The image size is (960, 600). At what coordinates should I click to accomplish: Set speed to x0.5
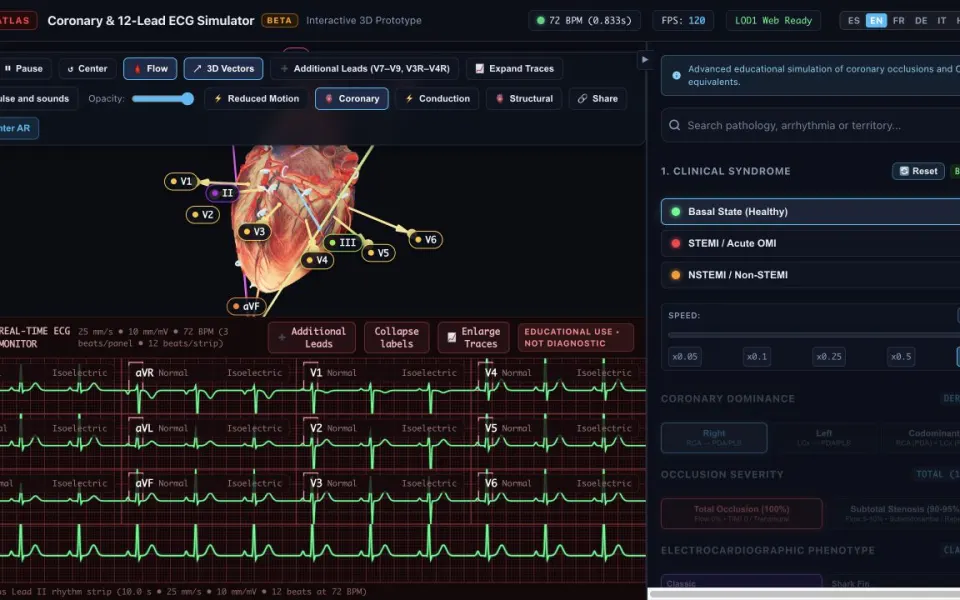(x=901, y=356)
